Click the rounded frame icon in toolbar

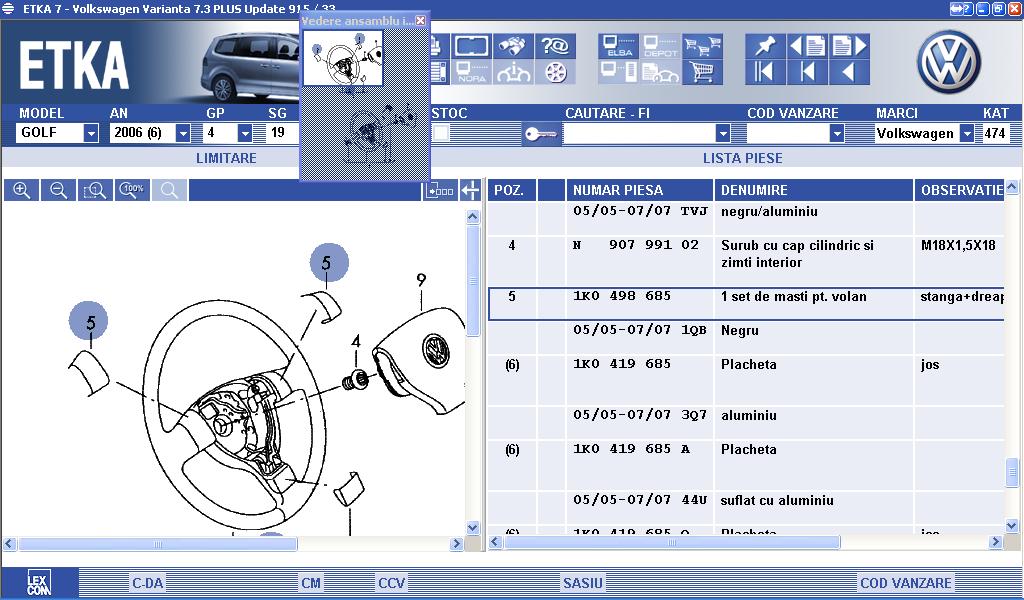point(472,46)
